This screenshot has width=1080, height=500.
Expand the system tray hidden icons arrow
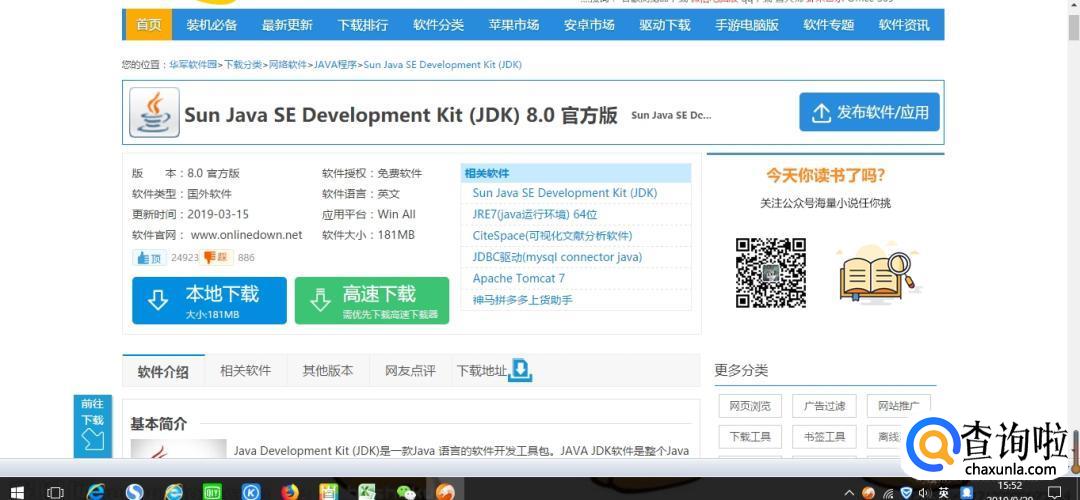(849, 492)
